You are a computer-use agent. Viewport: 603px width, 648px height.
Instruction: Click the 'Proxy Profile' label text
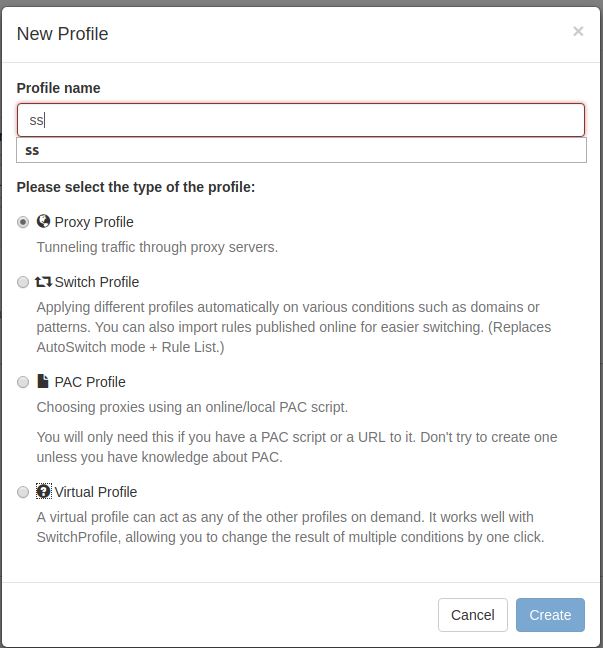pyautogui.click(x=94, y=222)
